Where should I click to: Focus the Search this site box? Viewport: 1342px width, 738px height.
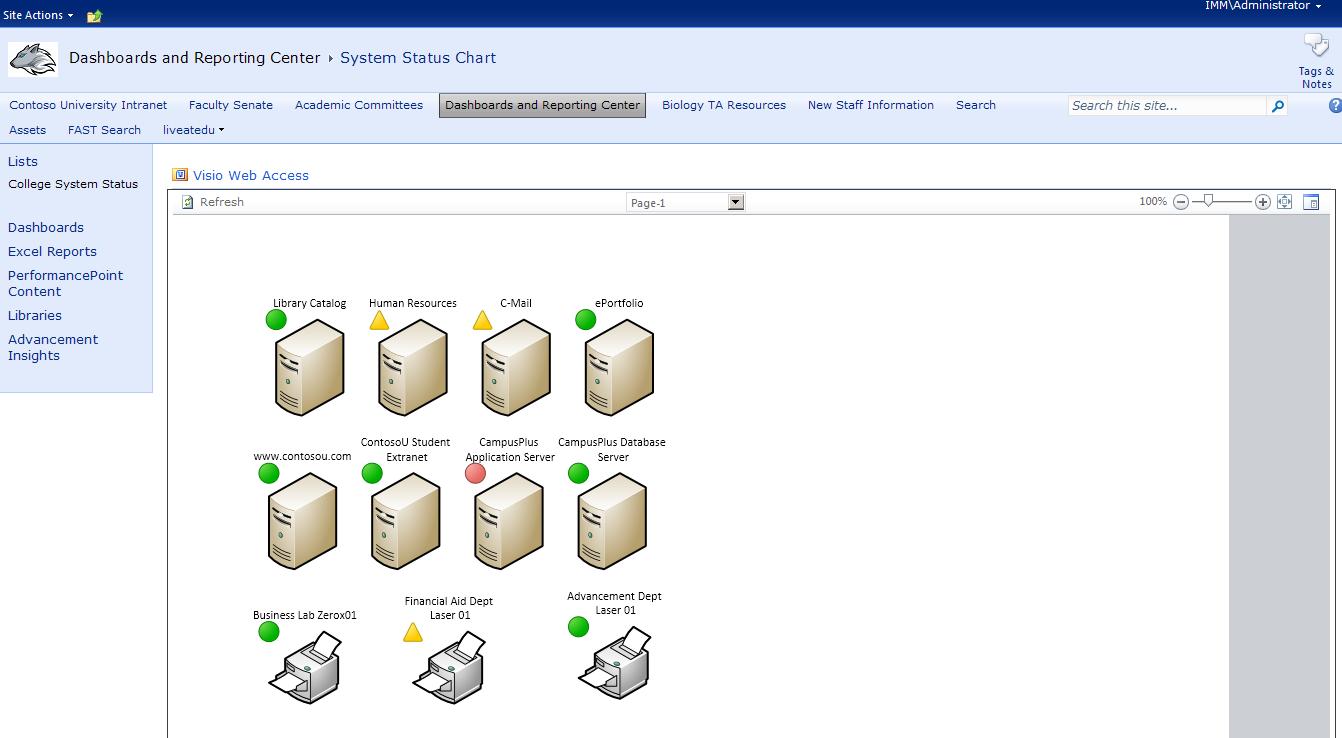coord(1167,106)
